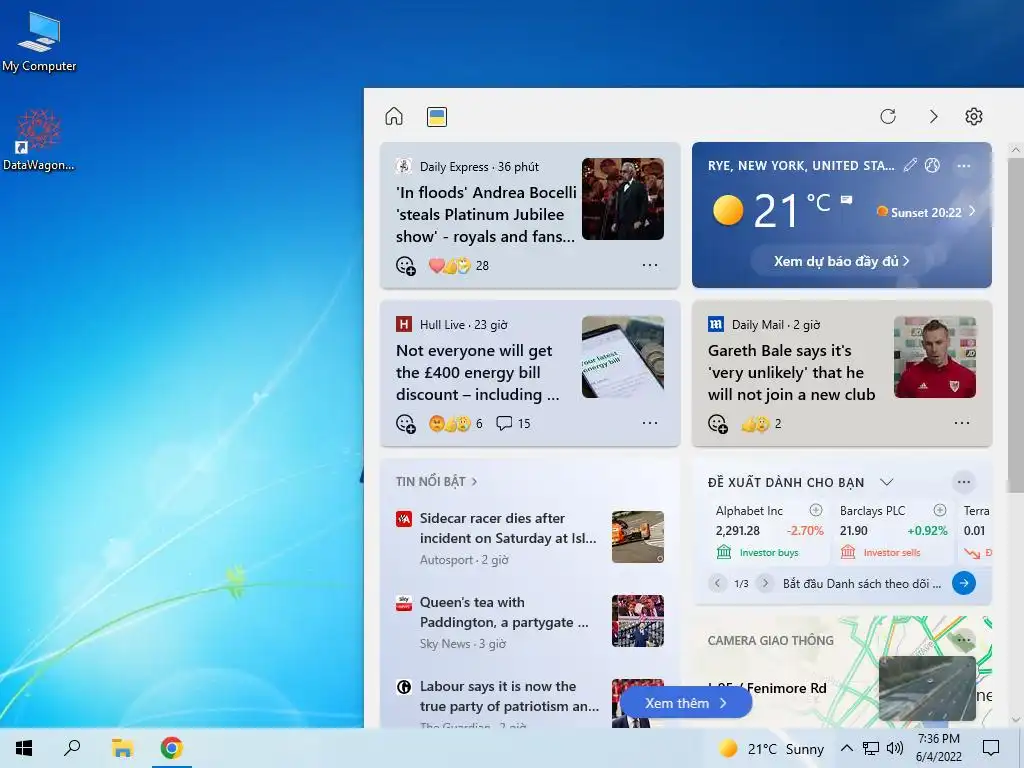Open Windows Start menu
The height and width of the screenshot is (768, 1024).
click(x=24, y=748)
